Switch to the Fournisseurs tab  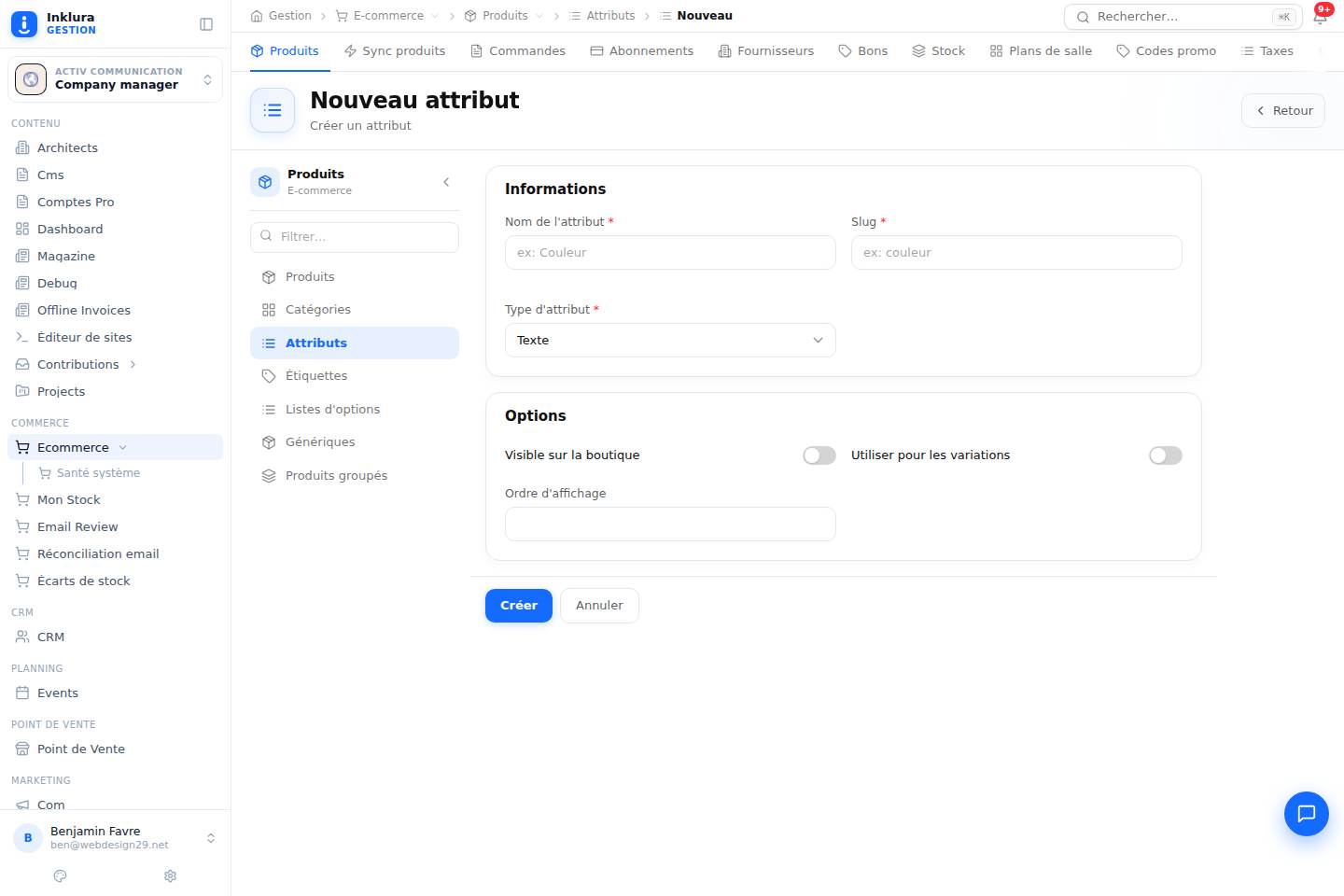(x=766, y=50)
